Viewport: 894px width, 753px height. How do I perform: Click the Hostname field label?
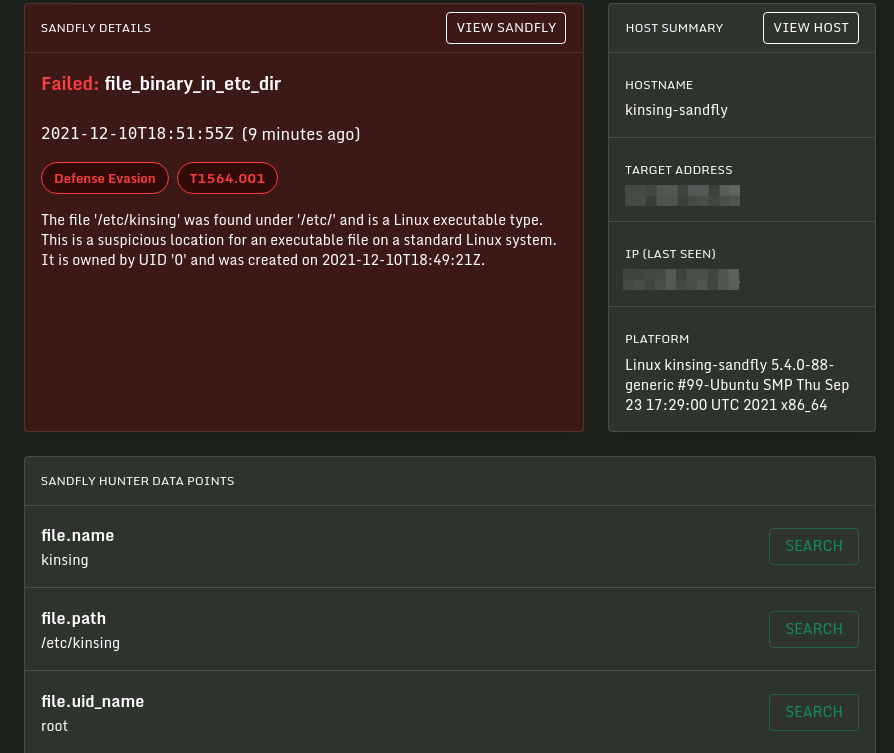pos(659,85)
